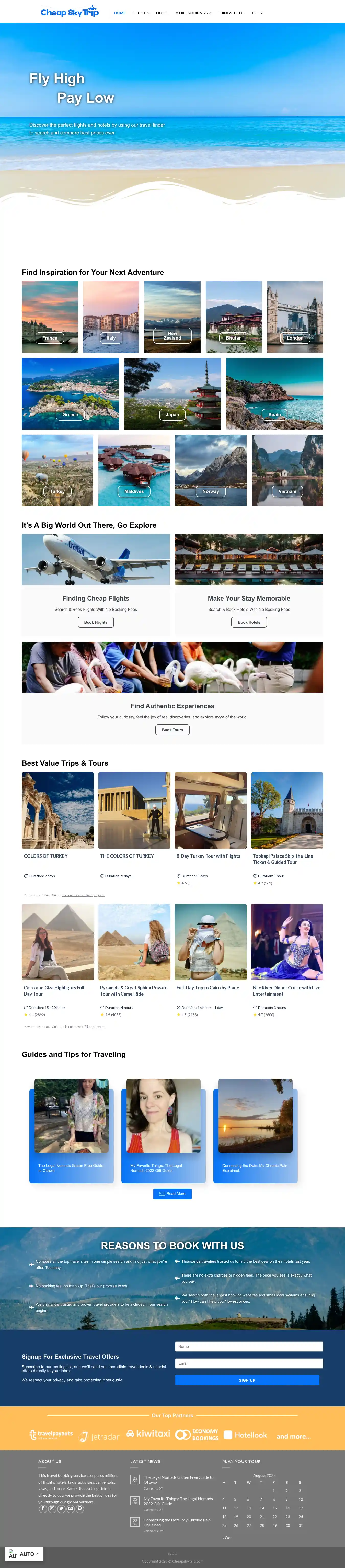The height and width of the screenshot is (1568, 345).
Task: Select the Maldives destination thumbnail
Action: click(x=134, y=470)
